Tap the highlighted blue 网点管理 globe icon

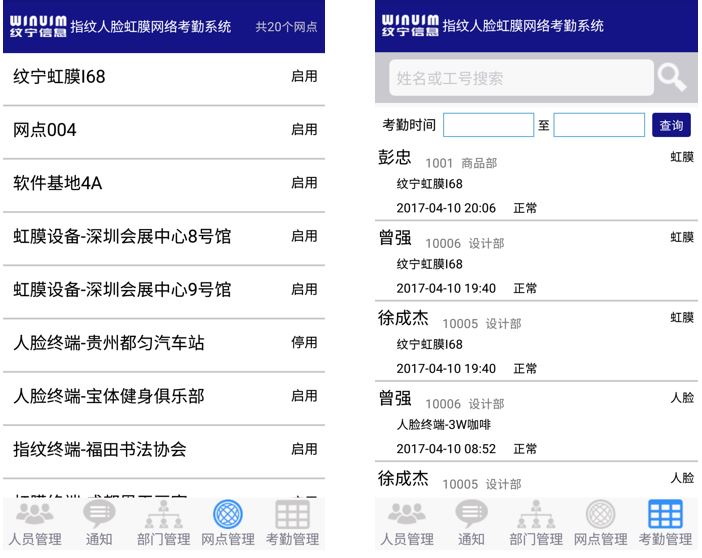[228, 512]
